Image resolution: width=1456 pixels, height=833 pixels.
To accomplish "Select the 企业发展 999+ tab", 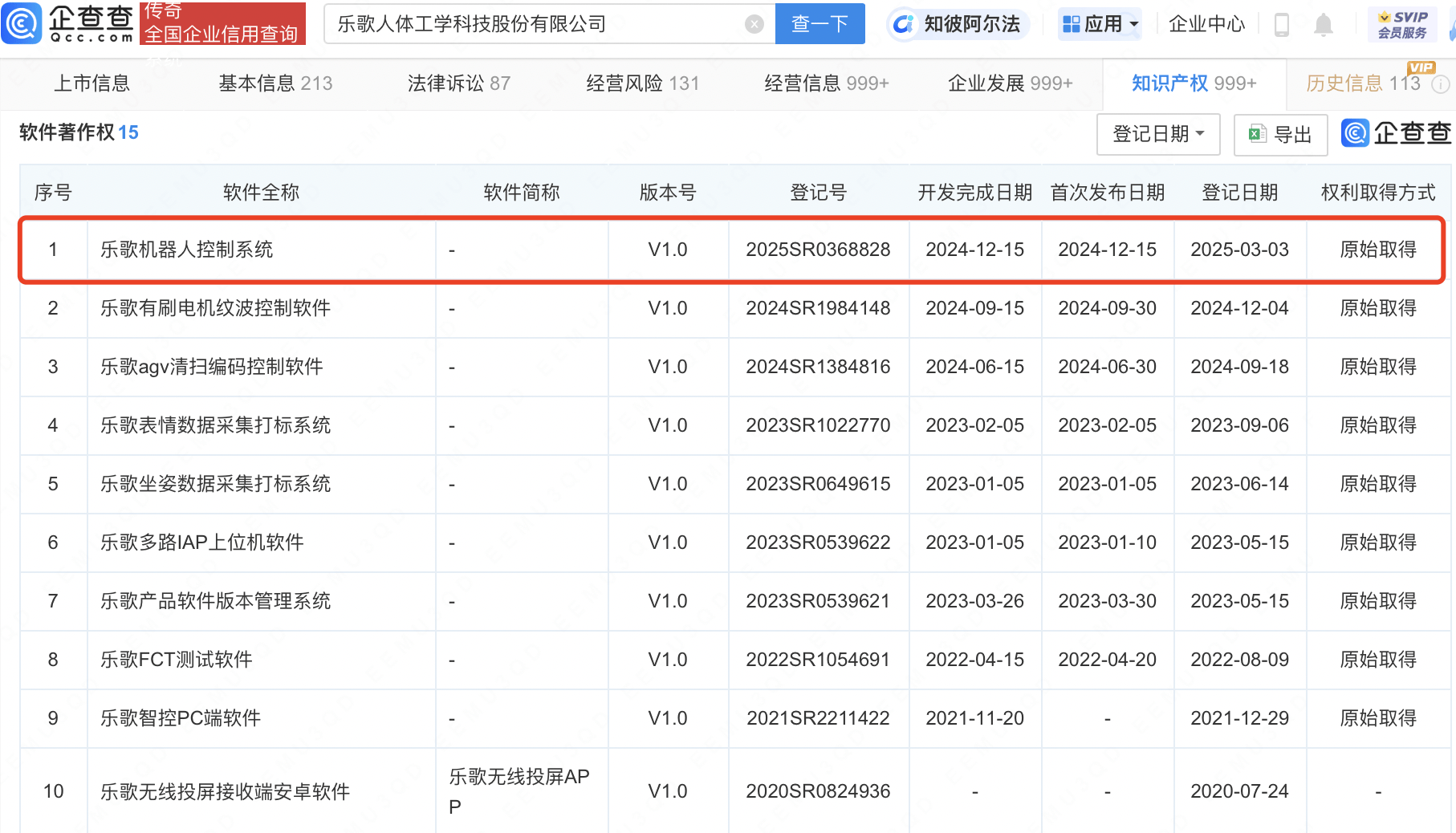I will pyautogui.click(x=1010, y=83).
